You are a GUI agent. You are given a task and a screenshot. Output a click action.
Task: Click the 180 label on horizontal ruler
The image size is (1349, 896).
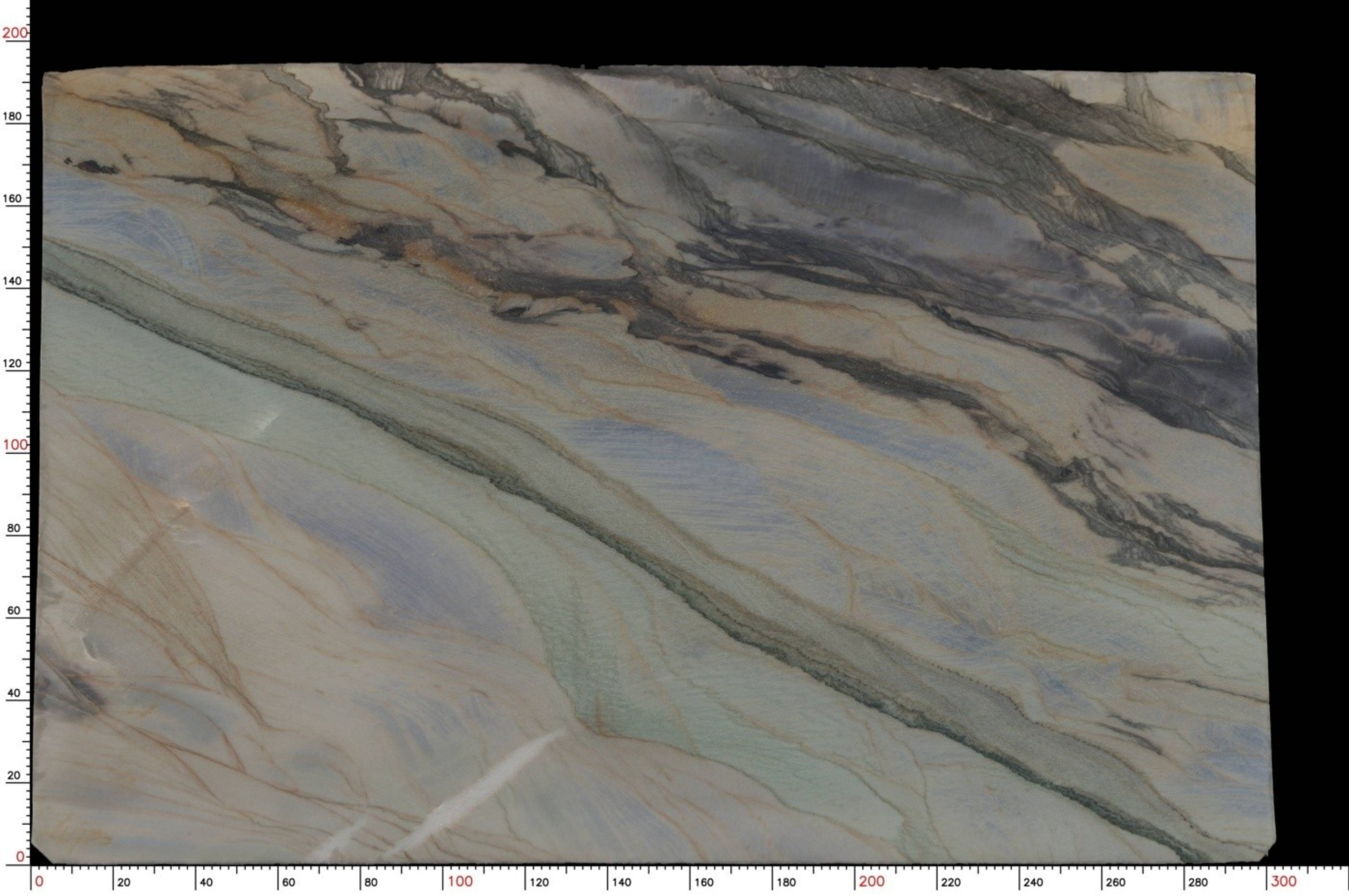(x=786, y=882)
